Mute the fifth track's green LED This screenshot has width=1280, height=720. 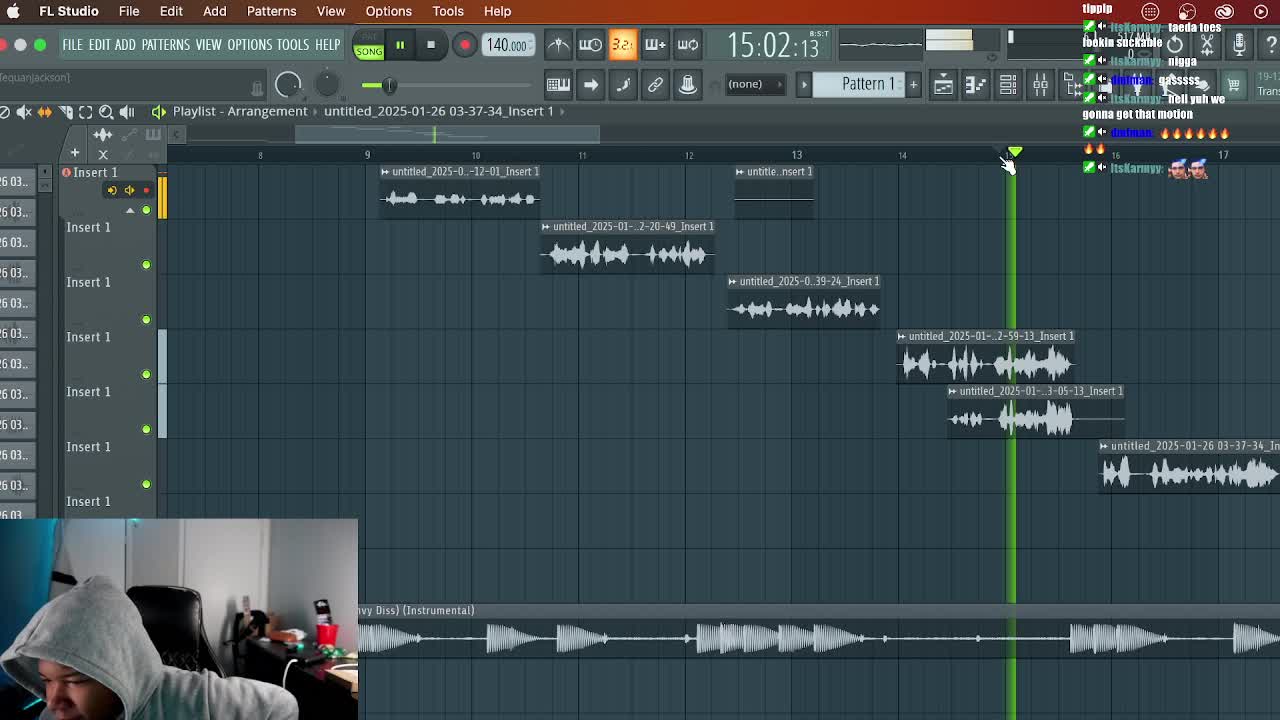tap(146, 430)
